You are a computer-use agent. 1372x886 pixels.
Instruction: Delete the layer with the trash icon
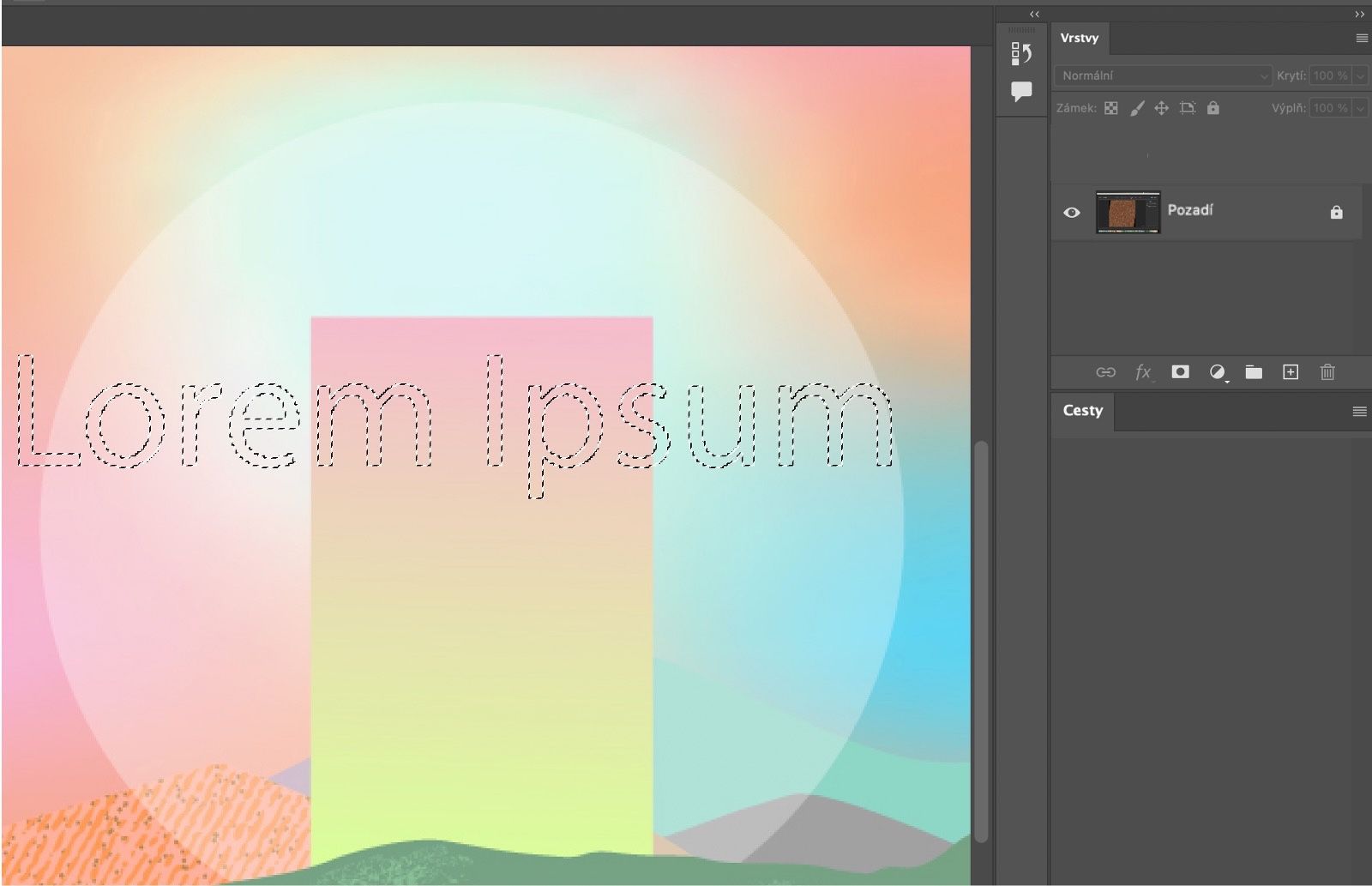(1327, 372)
